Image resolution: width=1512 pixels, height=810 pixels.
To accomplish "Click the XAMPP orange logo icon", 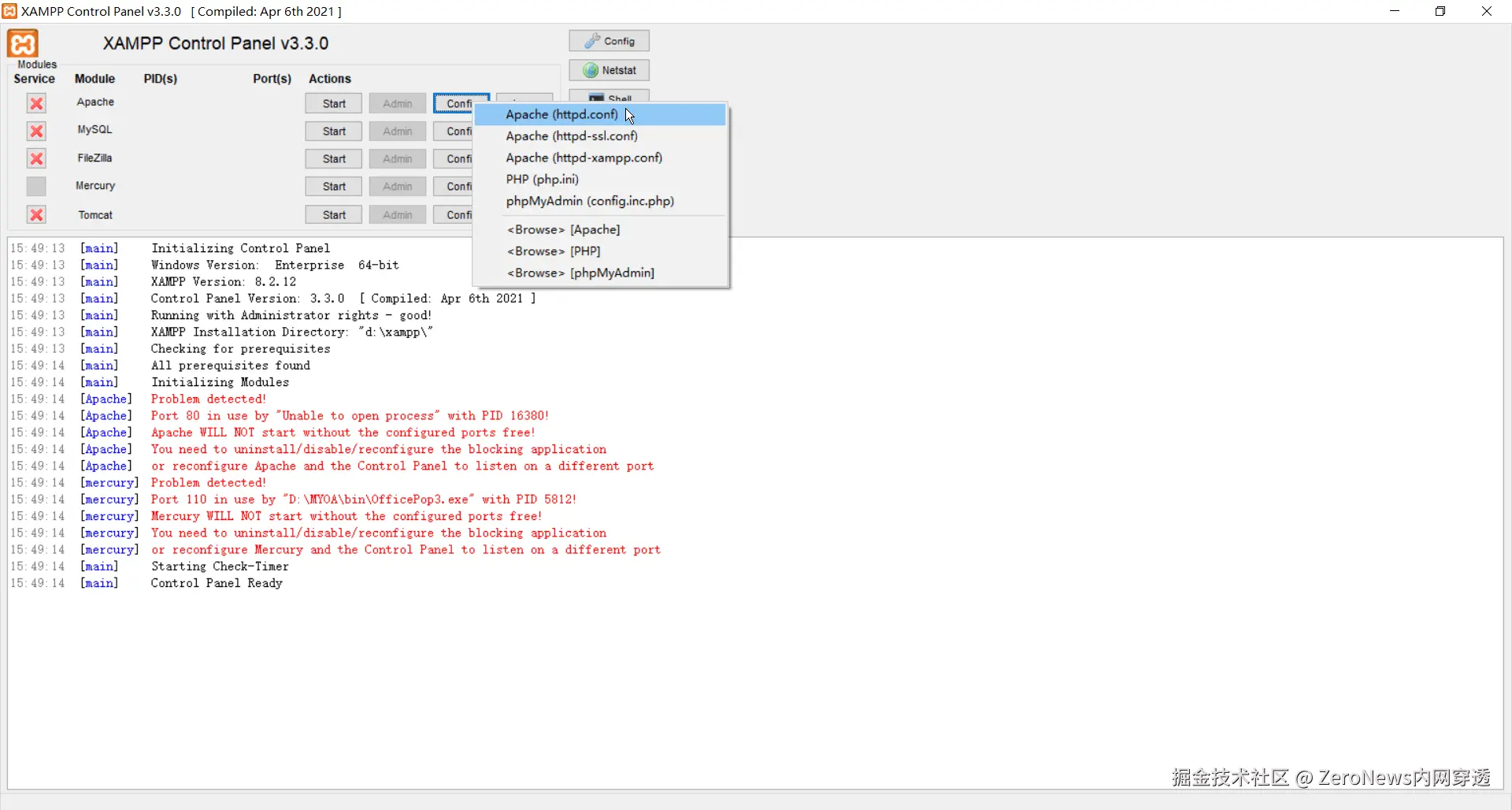I will coord(23,43).
